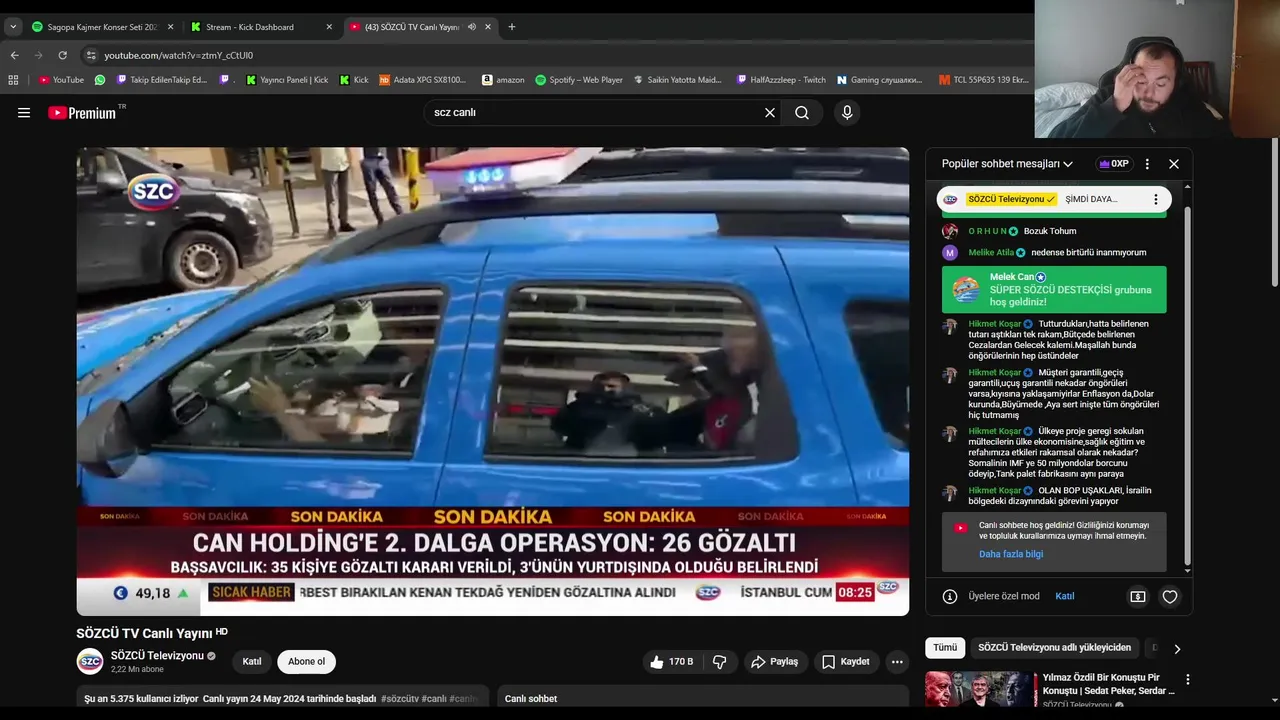Open Melike Atila chat author name
1280x720 pixels.
(x=991, y=253)
